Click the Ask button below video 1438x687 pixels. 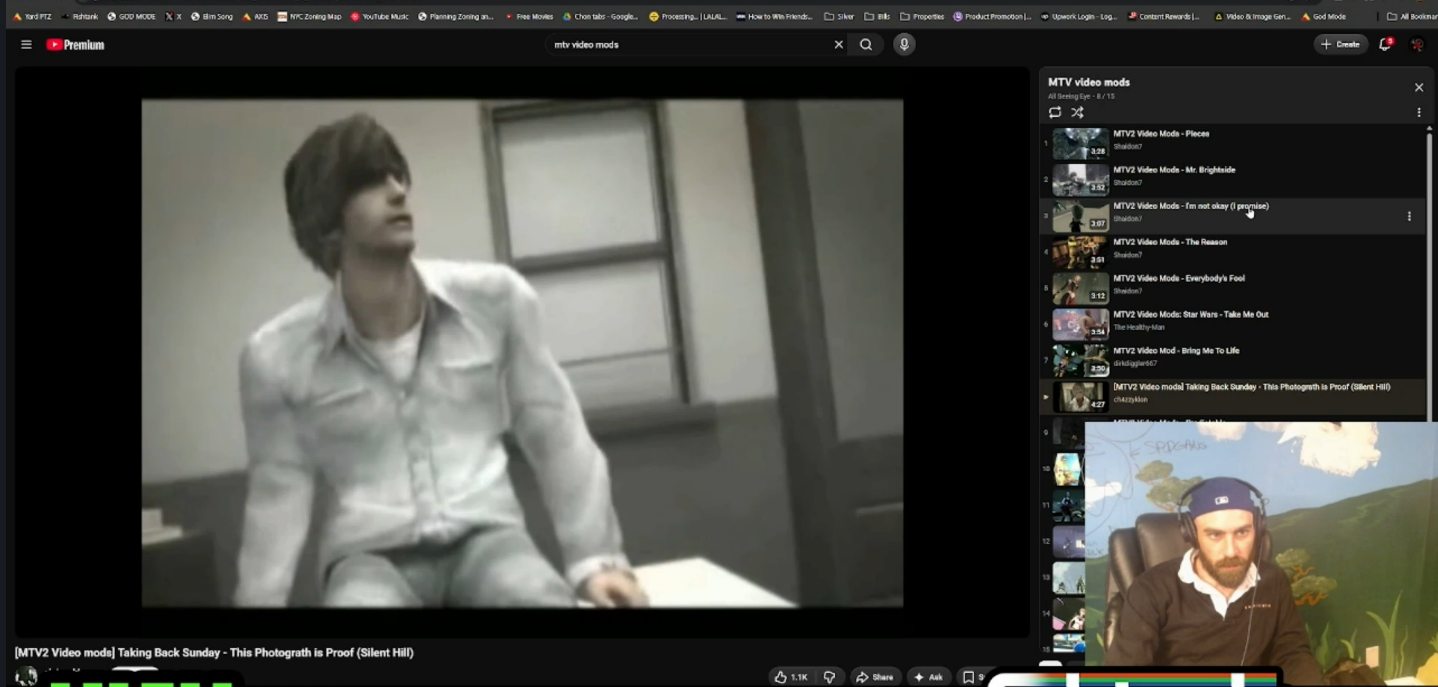coord(927,677)
